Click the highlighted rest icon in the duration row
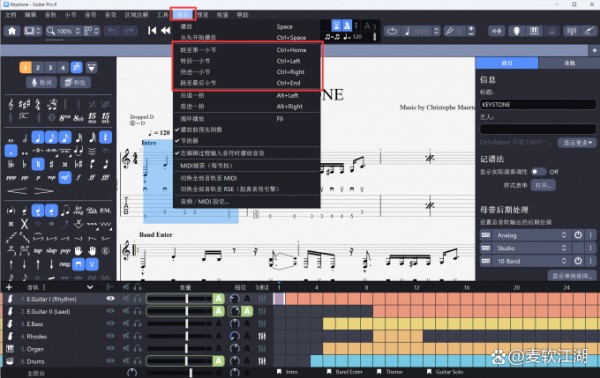 tap(106, 137)
